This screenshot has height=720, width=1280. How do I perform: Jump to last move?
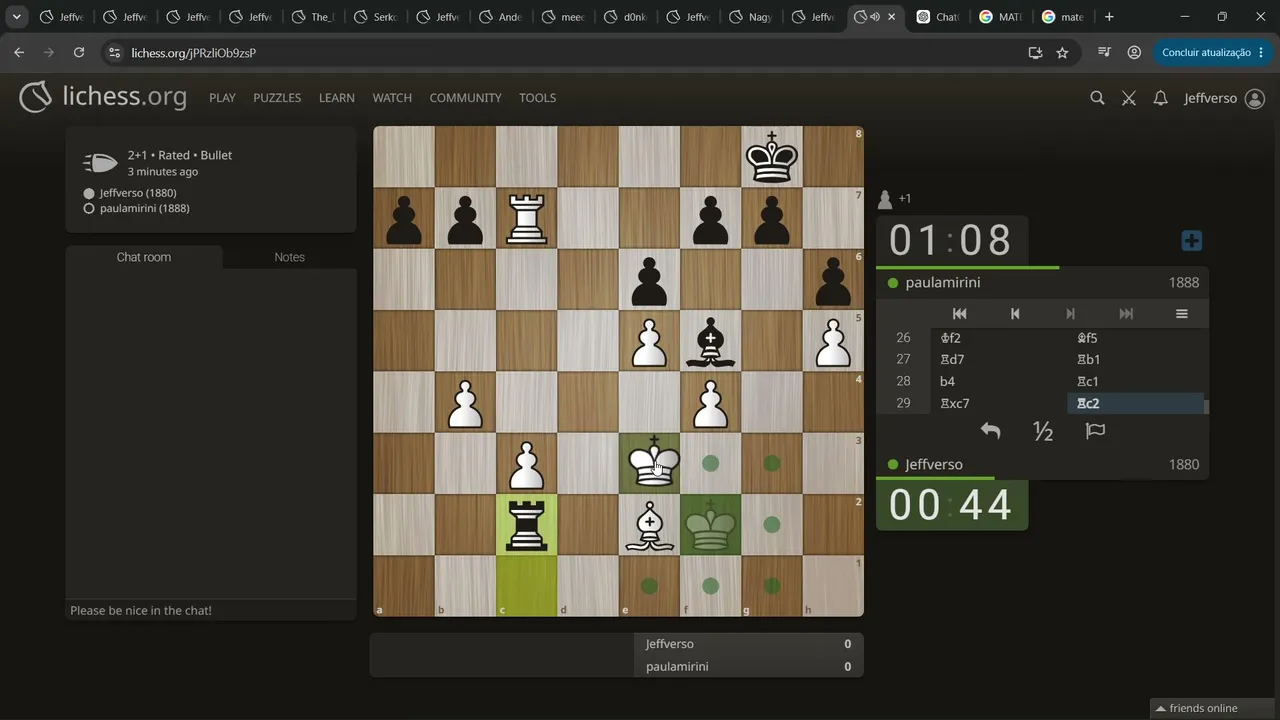click(x=1126, y=314)
